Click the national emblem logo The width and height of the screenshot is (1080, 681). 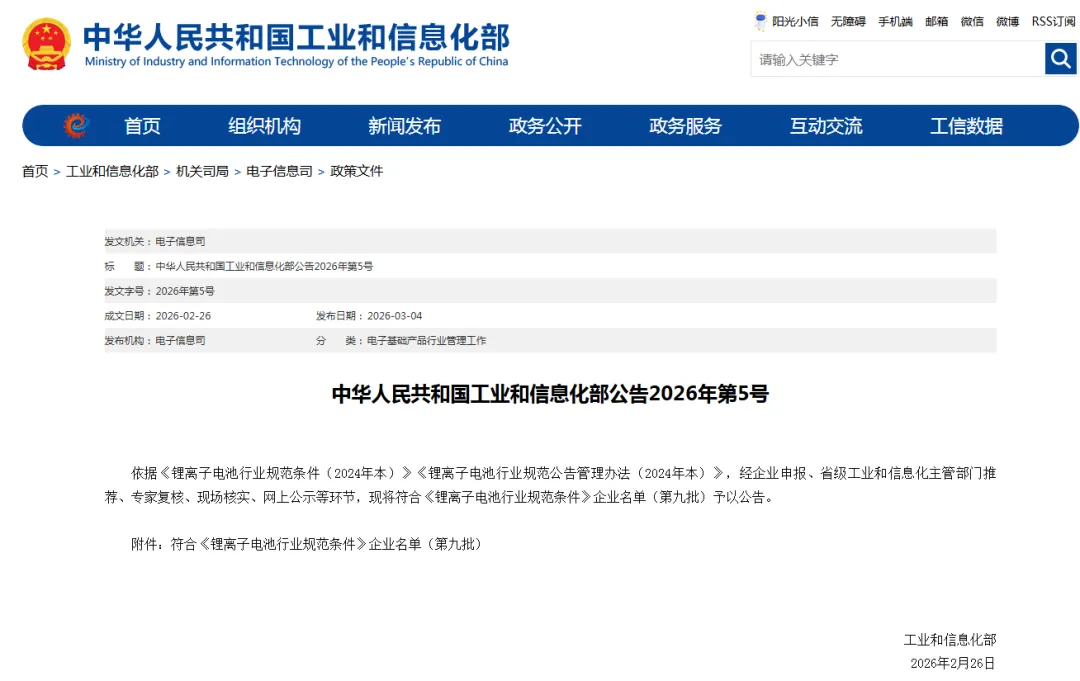[x=47, y=44]
